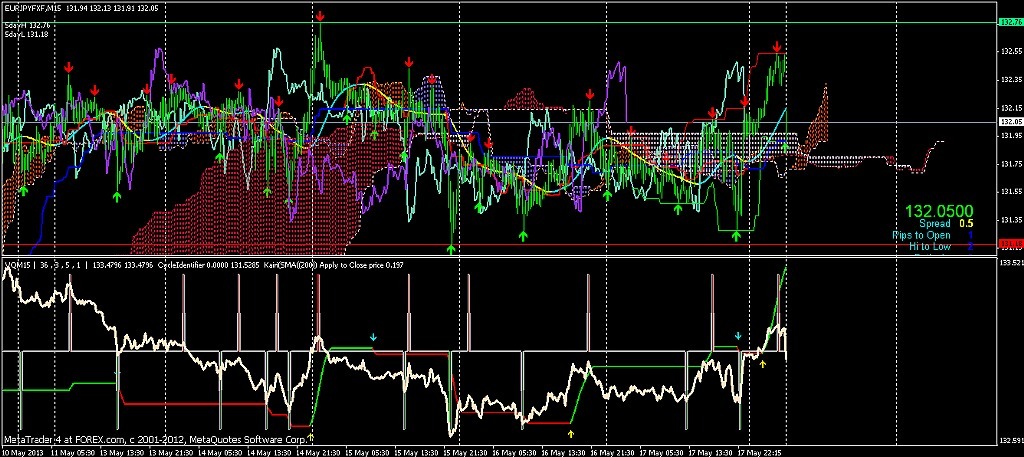Select the green 132.76 price axis label
1024x457 pixels.
pos(1010,21)
